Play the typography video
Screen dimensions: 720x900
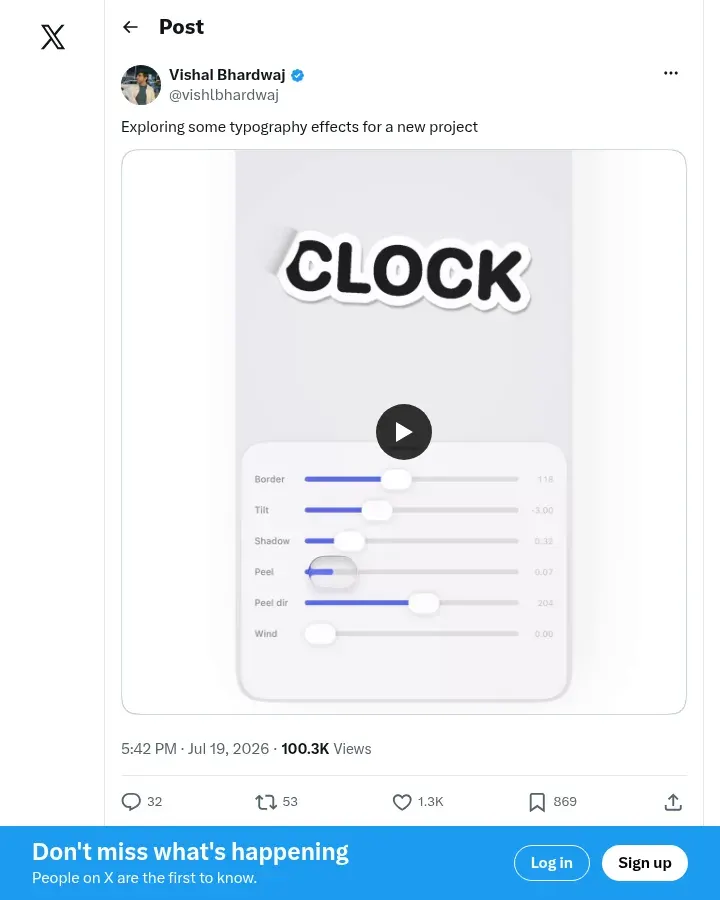click(404, 432)
